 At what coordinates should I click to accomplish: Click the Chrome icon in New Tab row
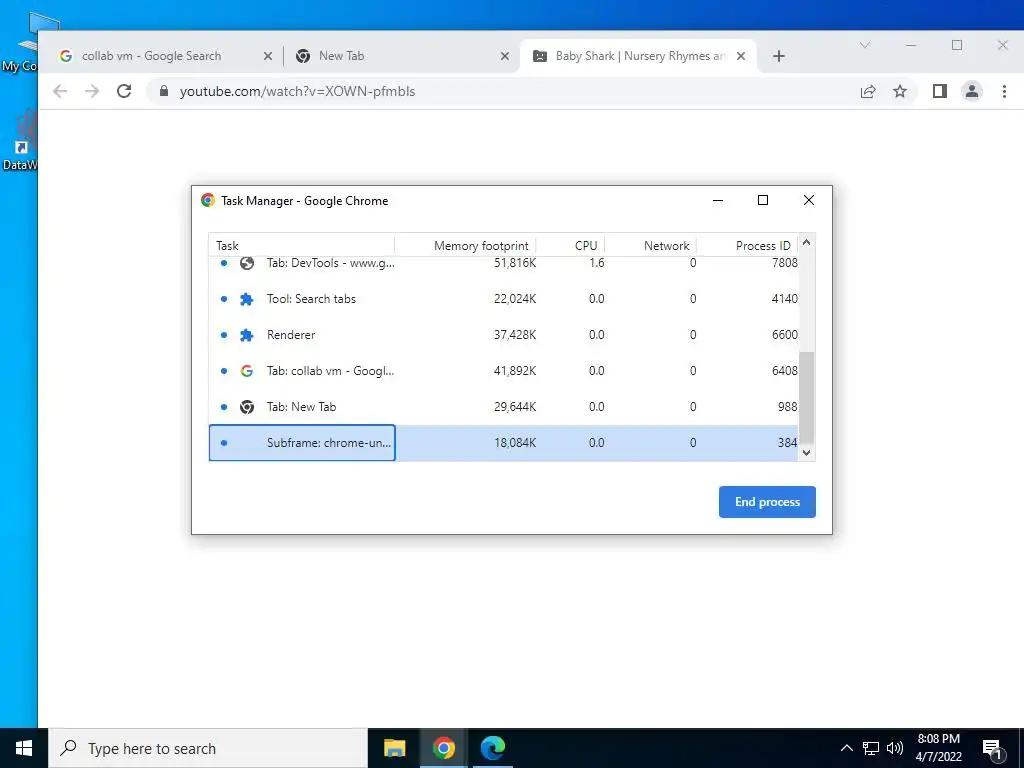click(247, 407)
